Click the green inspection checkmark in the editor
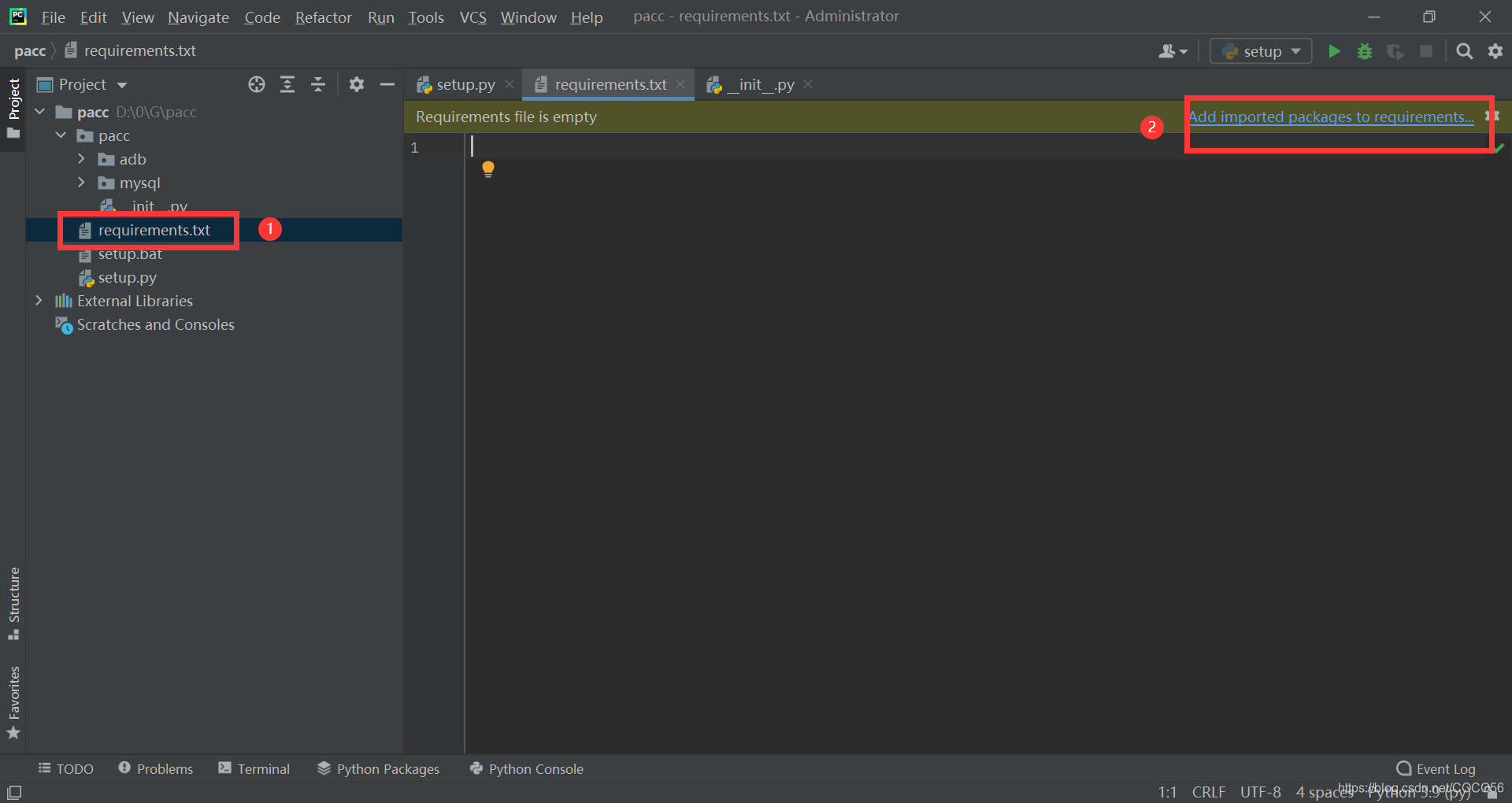 [x=1499, y=148]
